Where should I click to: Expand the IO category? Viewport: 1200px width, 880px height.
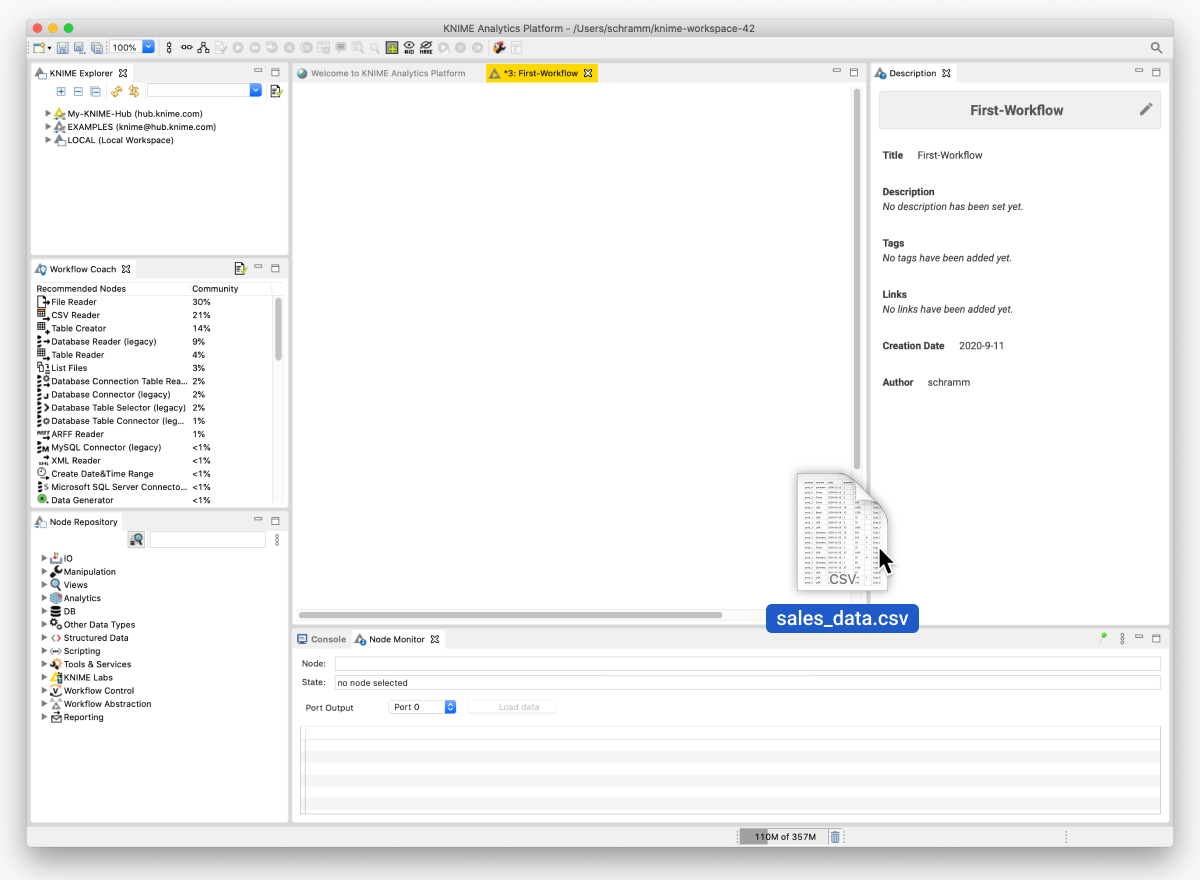44,558
